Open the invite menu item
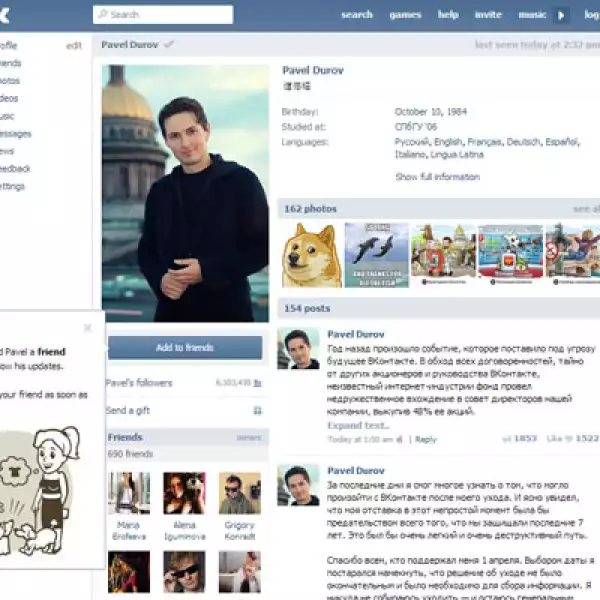The image size is (600, 600). 488,15
